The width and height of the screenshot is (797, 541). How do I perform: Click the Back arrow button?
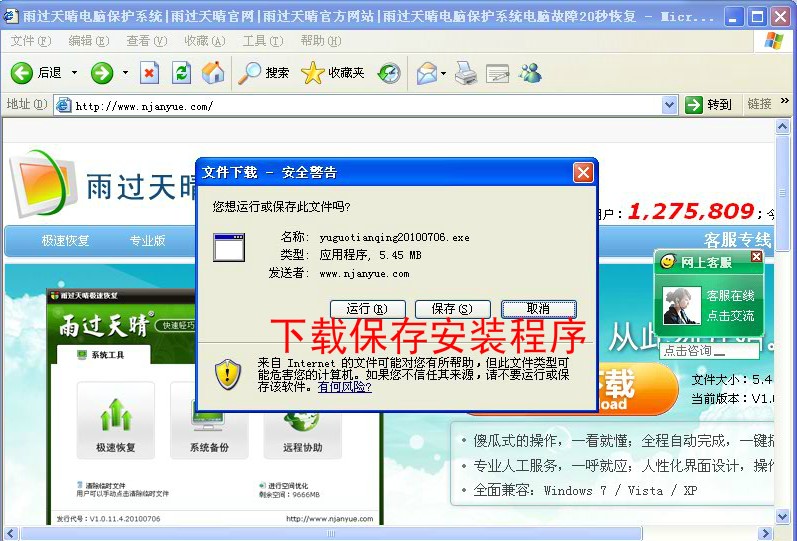(x=21, y=73)
